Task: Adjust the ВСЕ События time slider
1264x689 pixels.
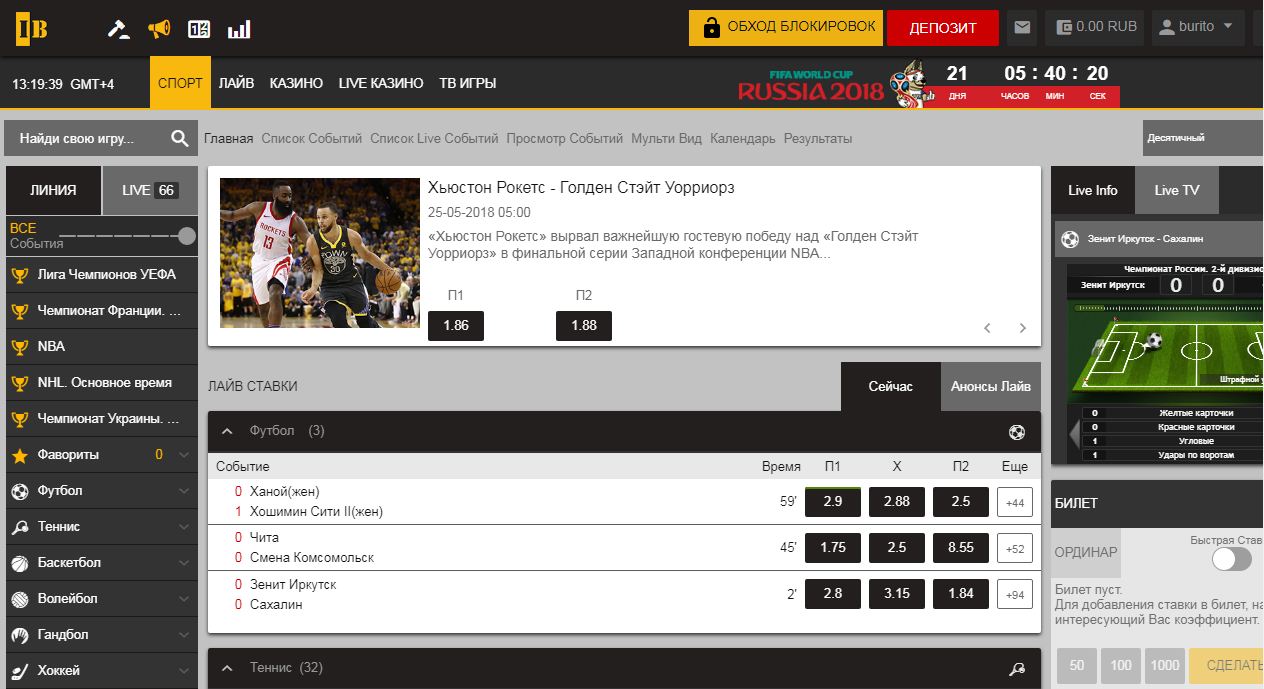Action: pyautogui.click(x=186, y=236)
